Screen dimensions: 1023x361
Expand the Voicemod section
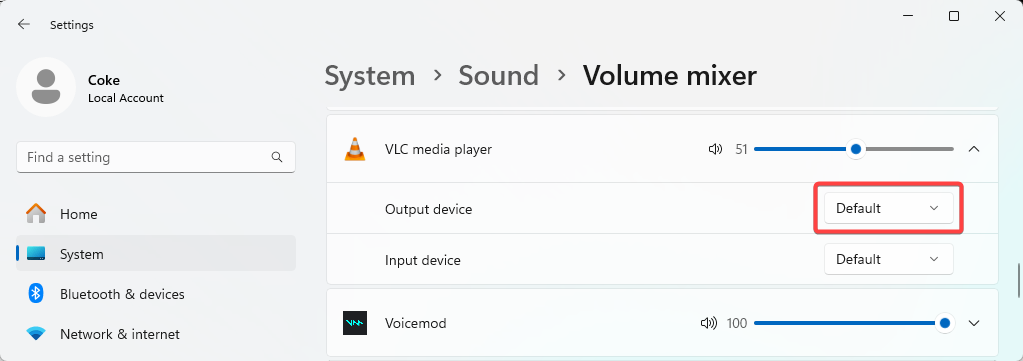point(974,323)
